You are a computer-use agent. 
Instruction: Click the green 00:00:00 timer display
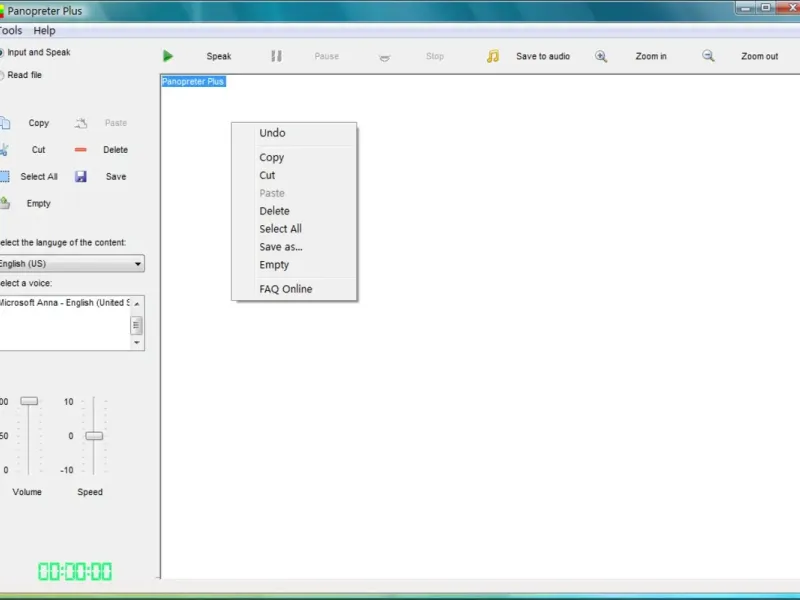tap(75, 571)
